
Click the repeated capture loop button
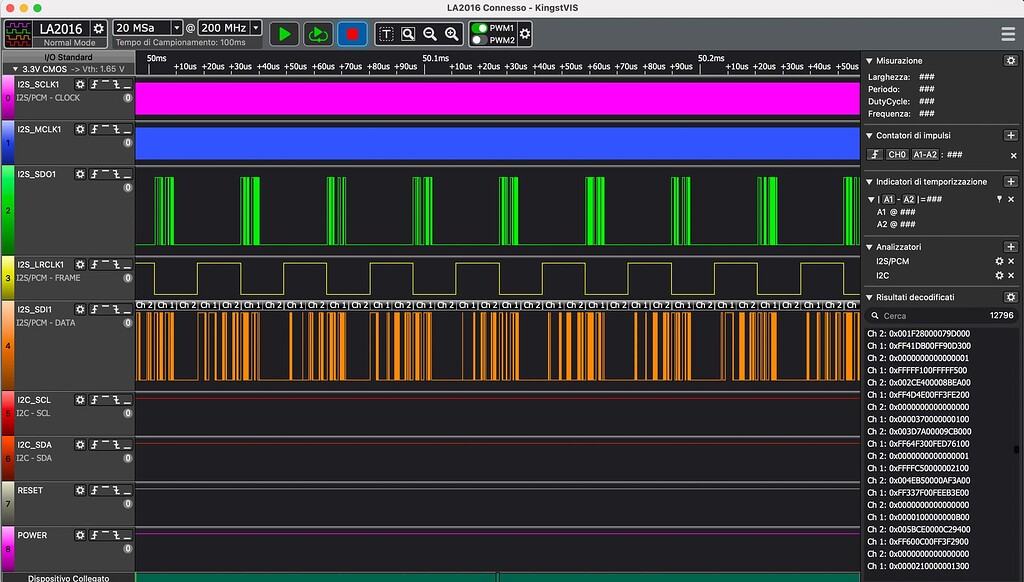[318, 34]
